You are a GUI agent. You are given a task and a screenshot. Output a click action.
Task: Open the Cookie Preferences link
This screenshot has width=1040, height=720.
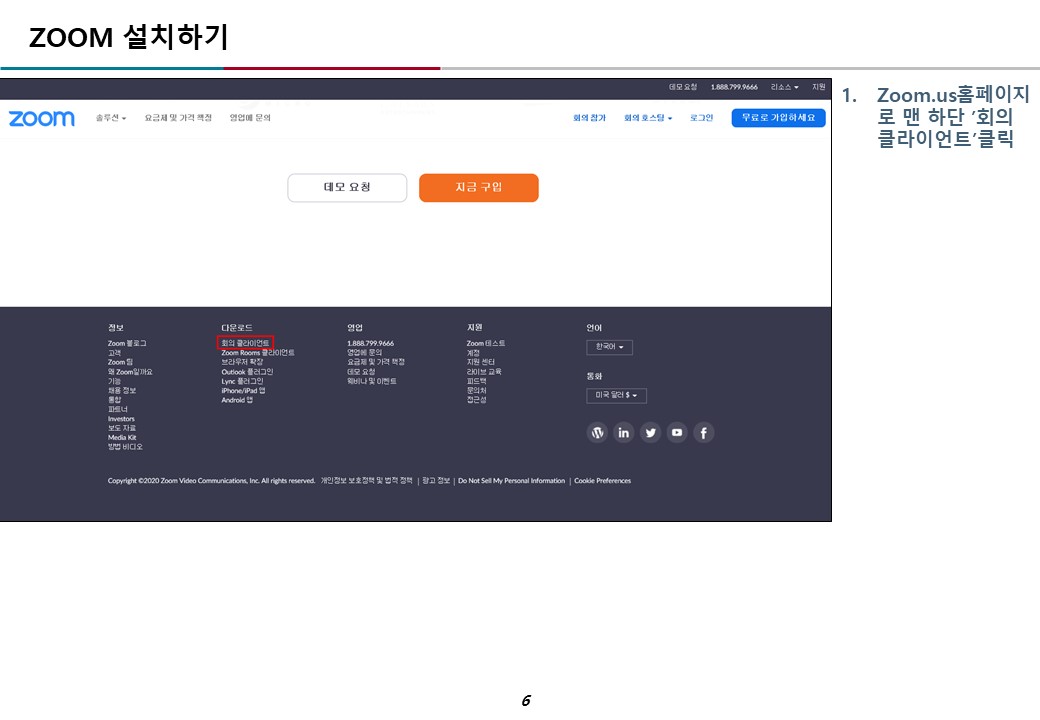(x=603, y=481)
